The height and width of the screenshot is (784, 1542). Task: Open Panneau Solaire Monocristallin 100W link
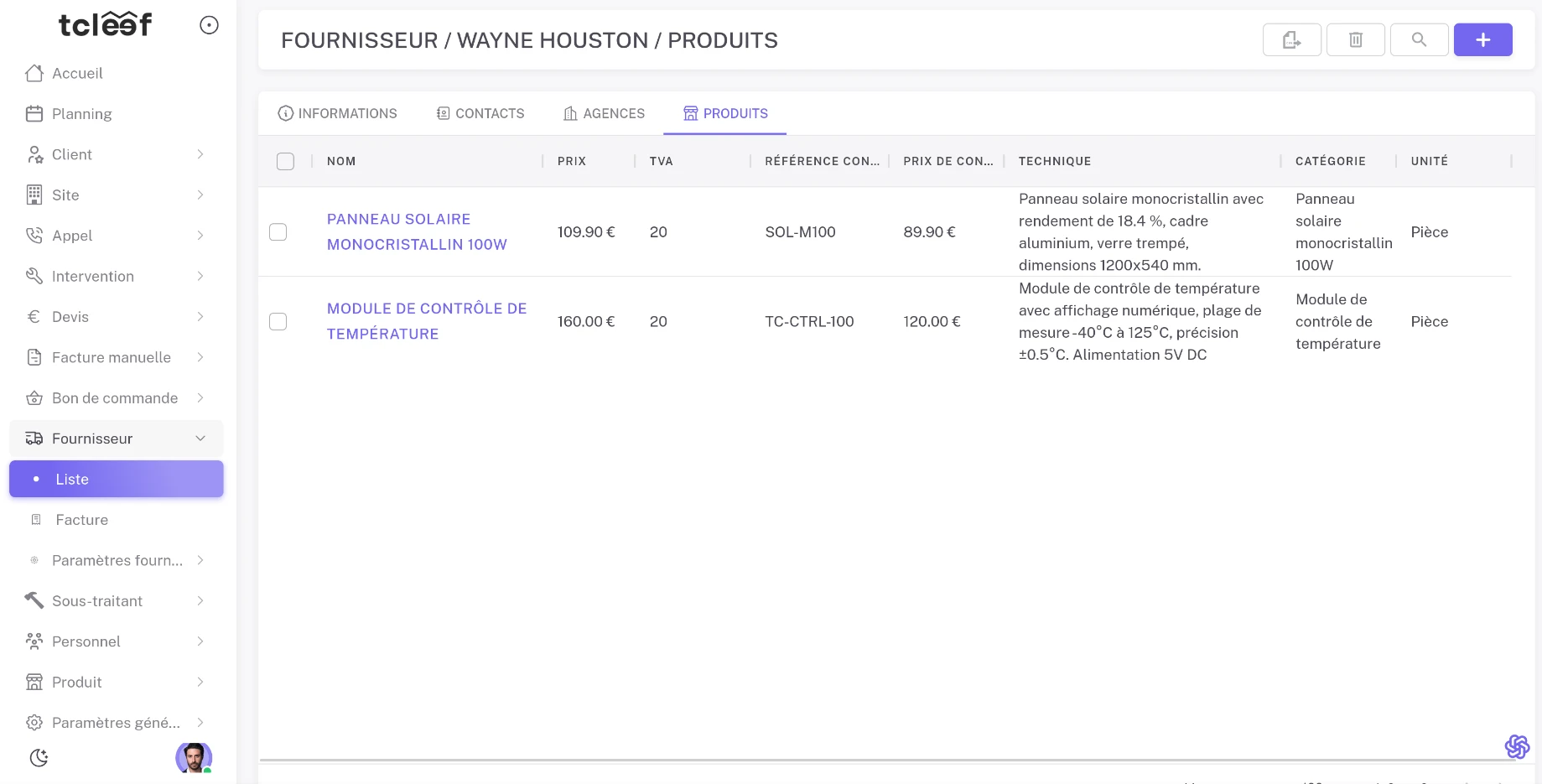(417, 231)
